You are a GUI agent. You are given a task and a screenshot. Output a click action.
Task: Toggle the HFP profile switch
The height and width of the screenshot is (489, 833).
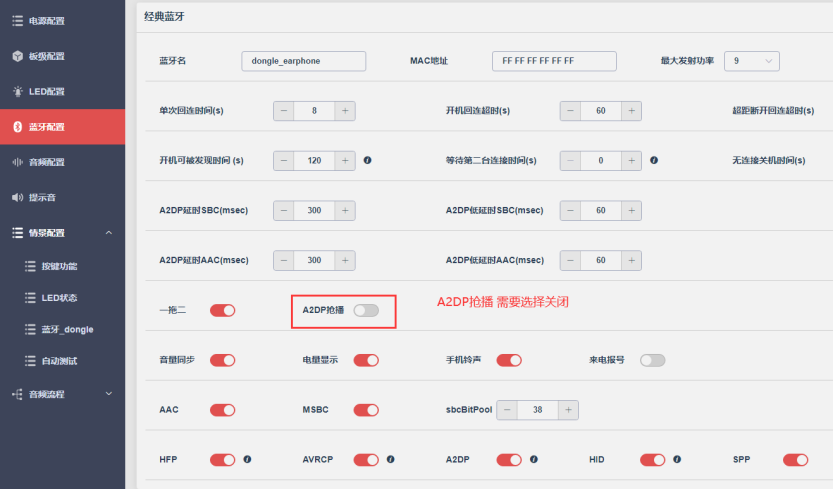click(x=223, y=460)
